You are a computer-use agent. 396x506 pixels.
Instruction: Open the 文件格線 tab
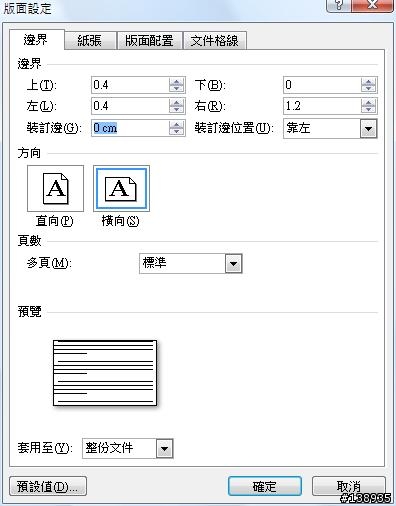(x=215, y=41)
